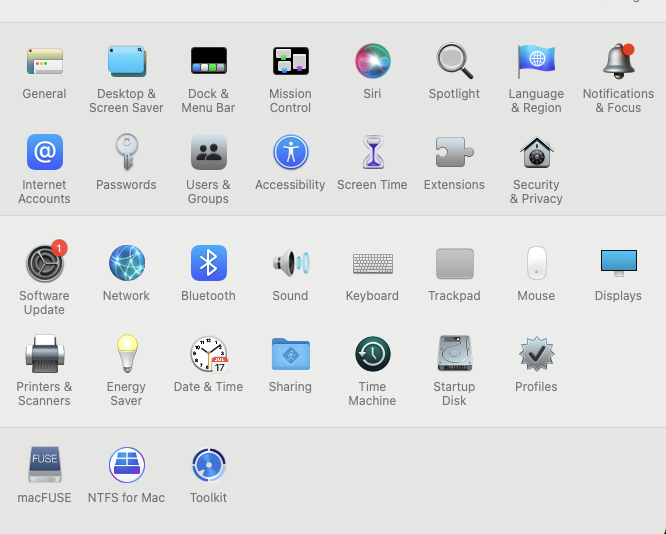
Task: Open Startup Disk pane
Action: 454,353
